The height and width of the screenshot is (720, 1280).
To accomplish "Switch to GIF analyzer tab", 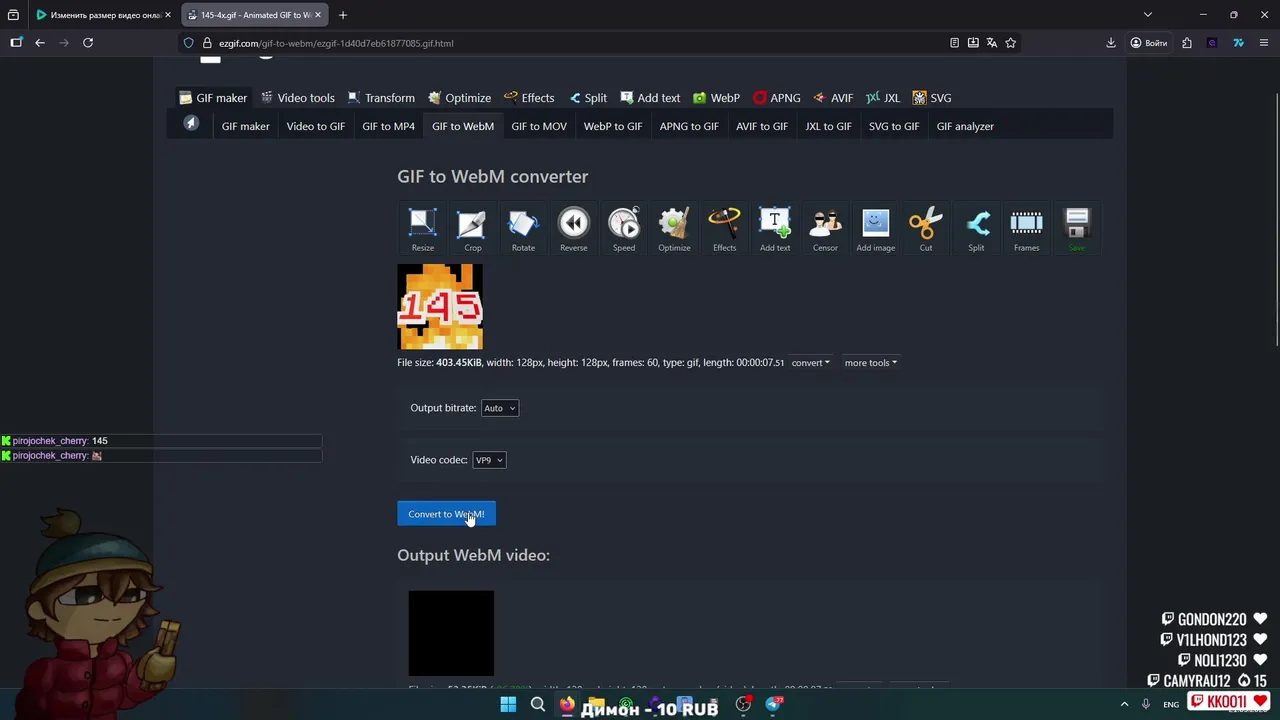I will click(x=965, y=126).
